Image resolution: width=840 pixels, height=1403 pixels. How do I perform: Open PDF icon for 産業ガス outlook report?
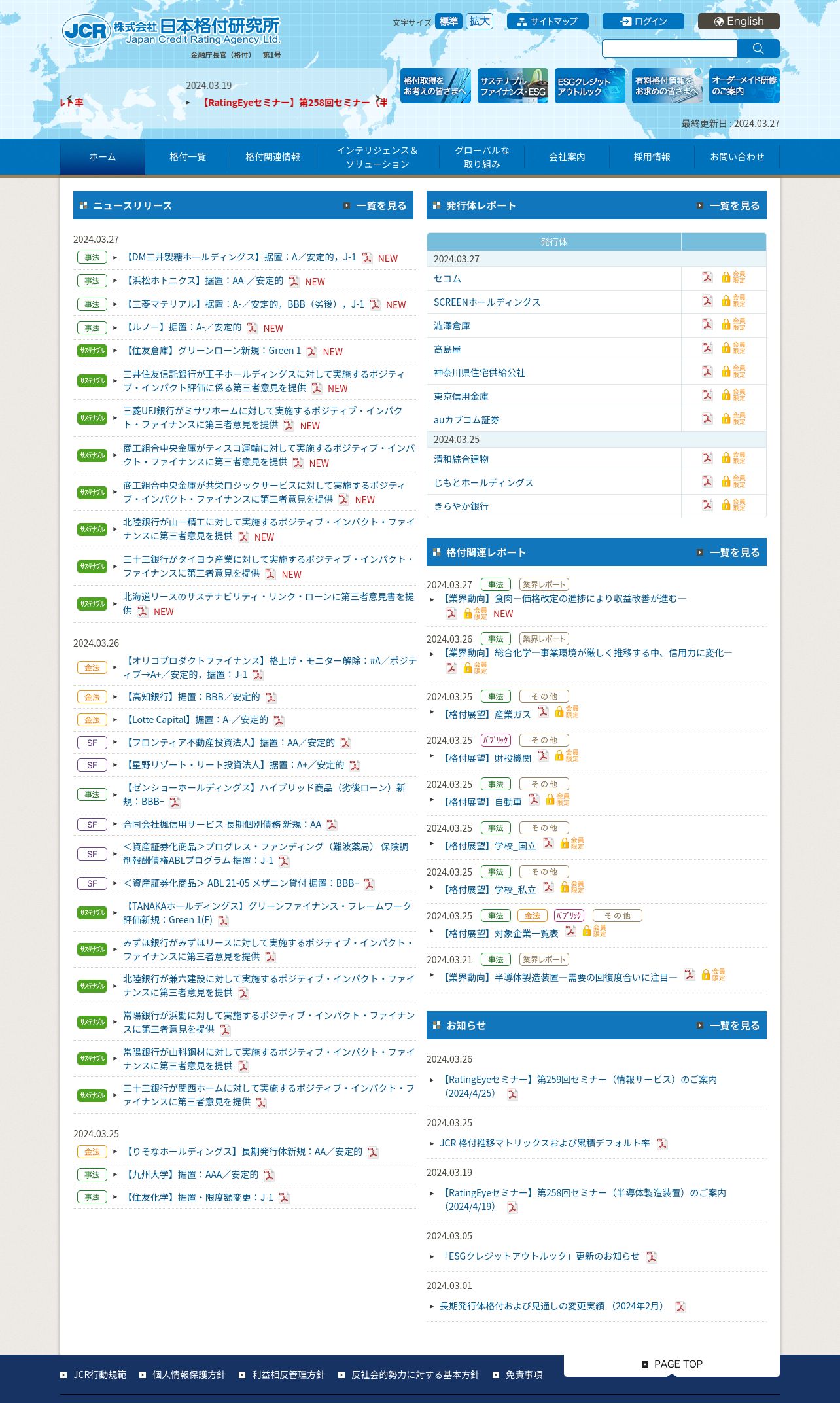coord(543,712)
